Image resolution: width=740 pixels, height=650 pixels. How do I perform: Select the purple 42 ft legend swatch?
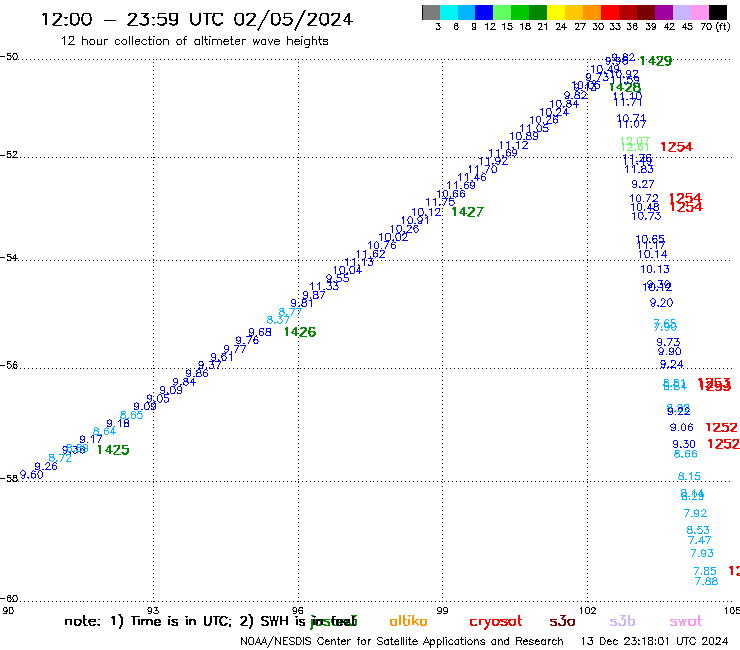664,12
